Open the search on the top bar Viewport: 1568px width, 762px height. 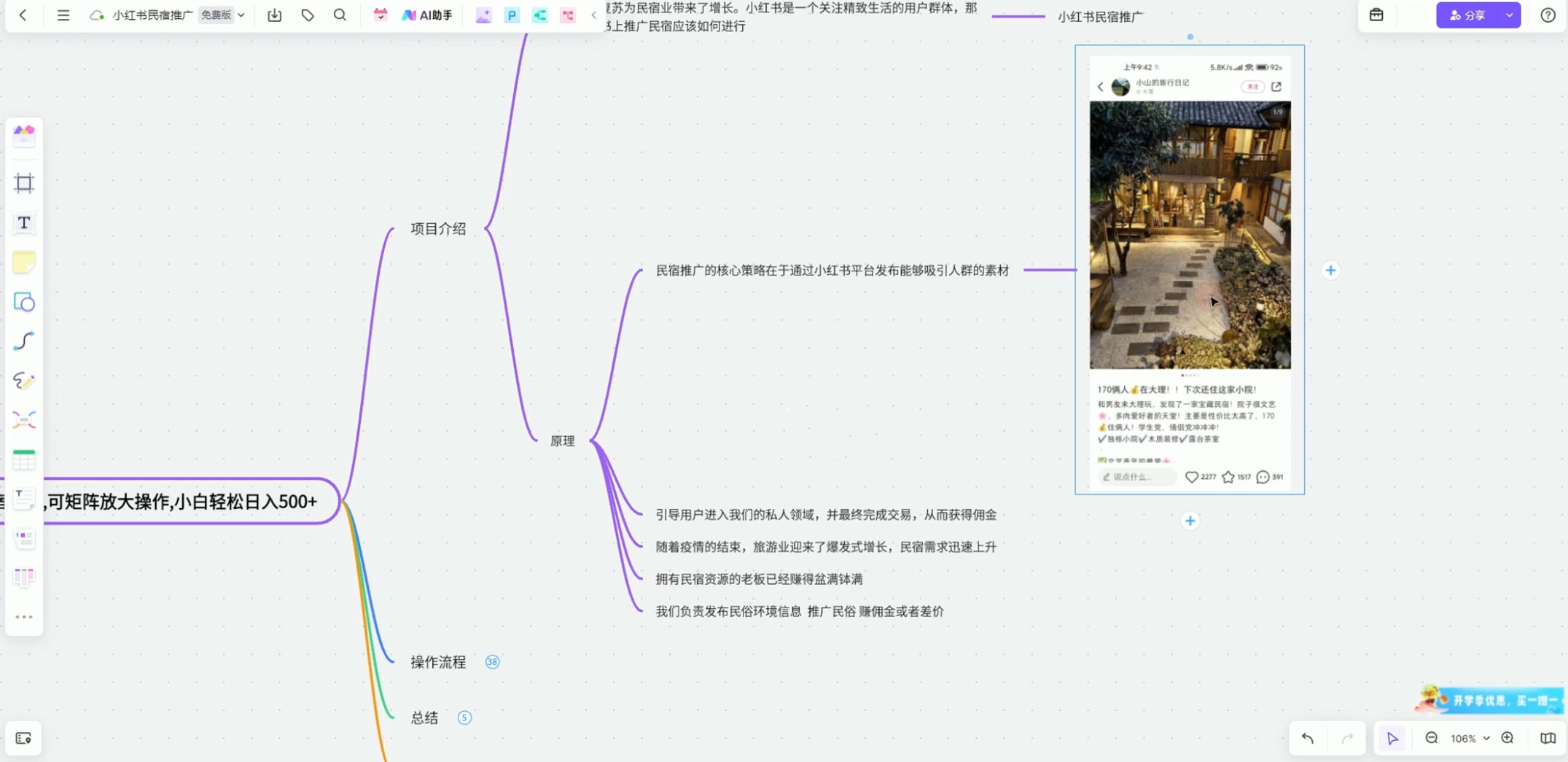coord(339,15)
